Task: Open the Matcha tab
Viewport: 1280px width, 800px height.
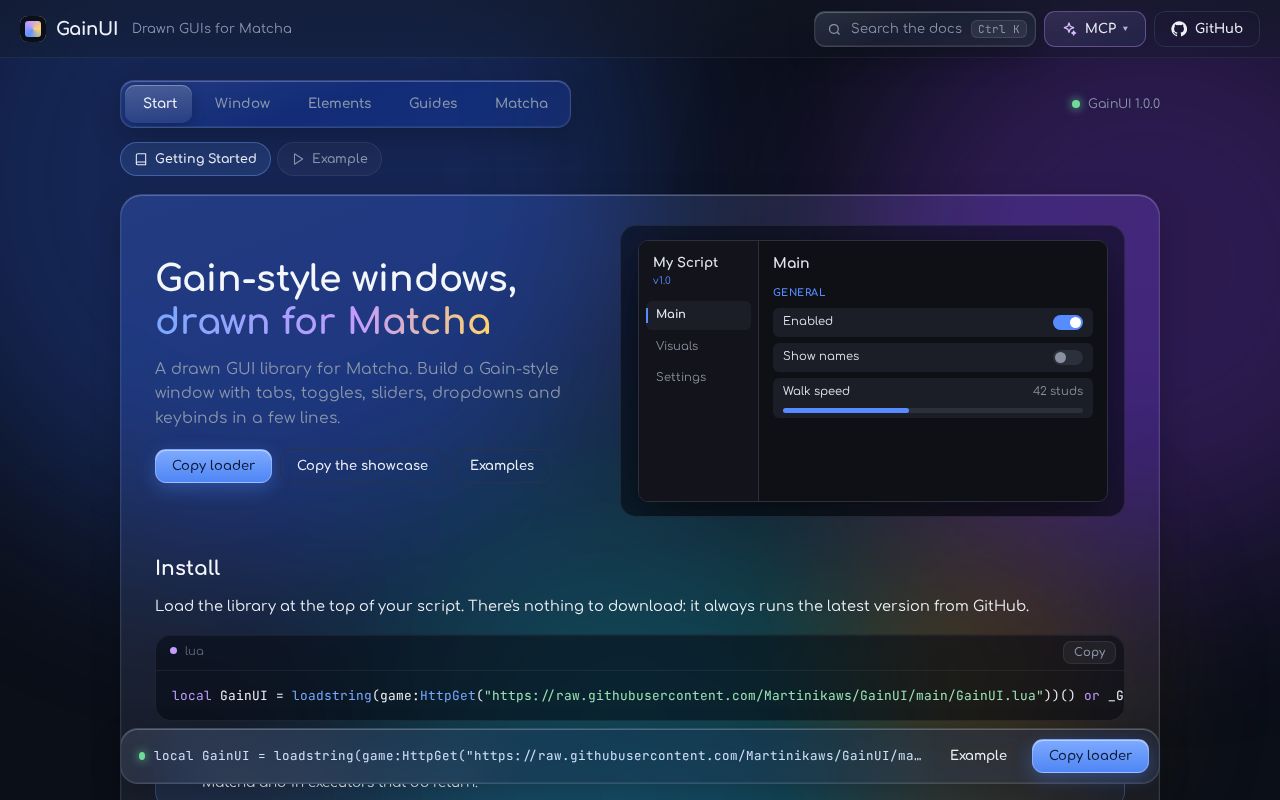Action: (521, 104)
